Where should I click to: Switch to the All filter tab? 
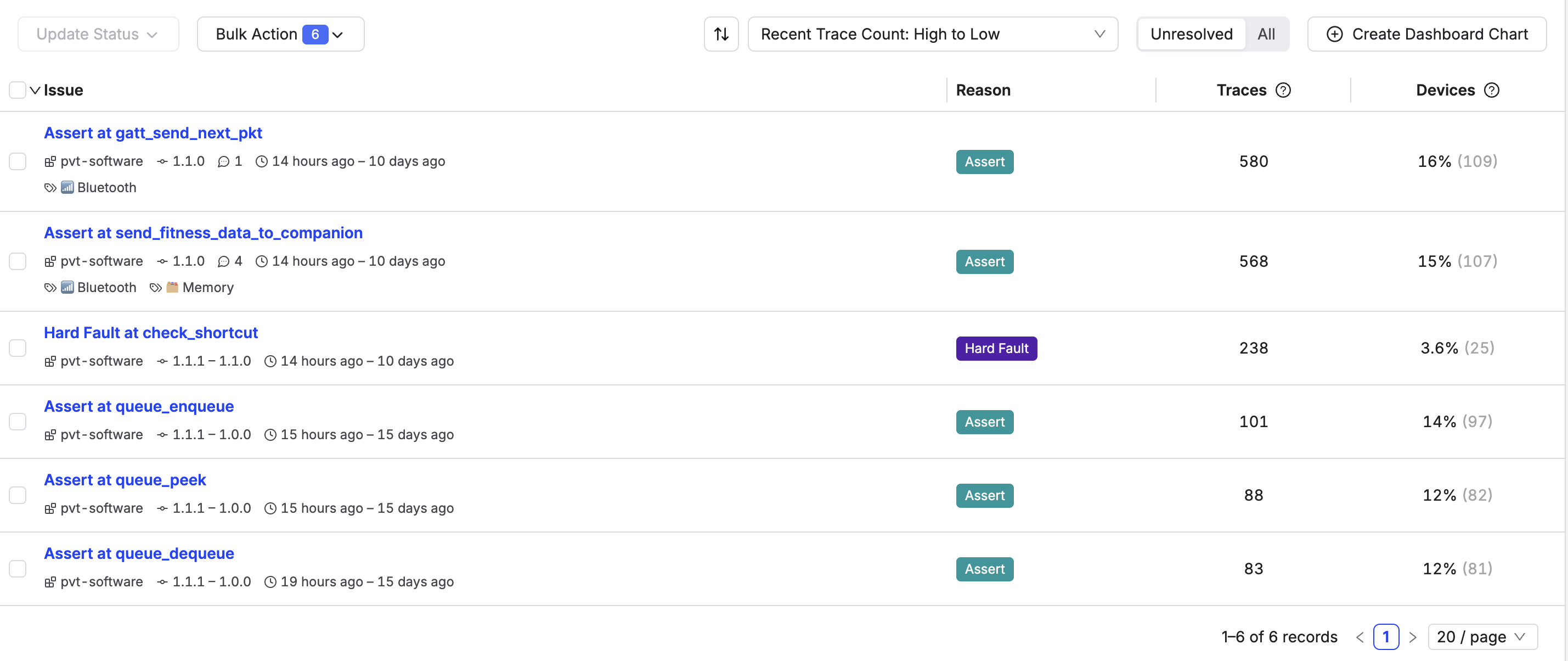tap(1266, 34)
